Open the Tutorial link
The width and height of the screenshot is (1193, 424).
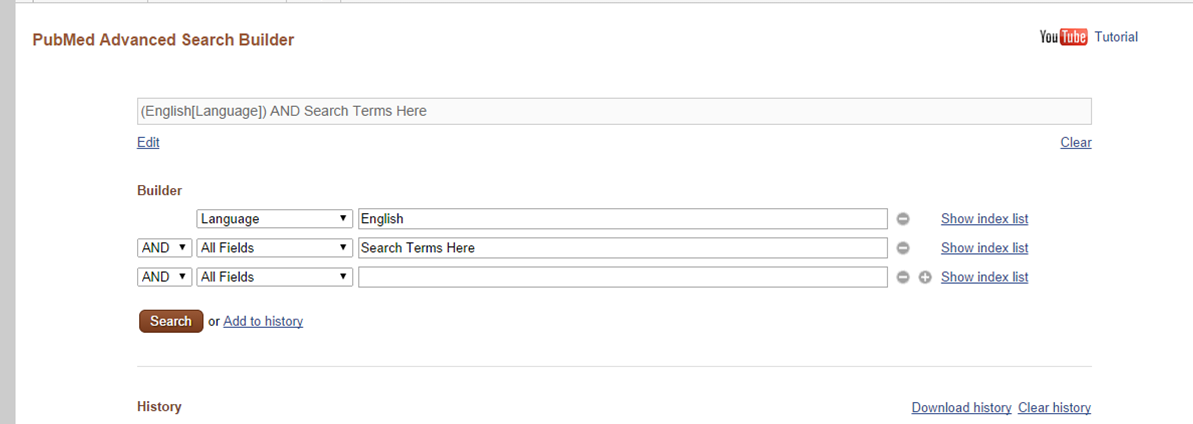[x=1116, y=37]
